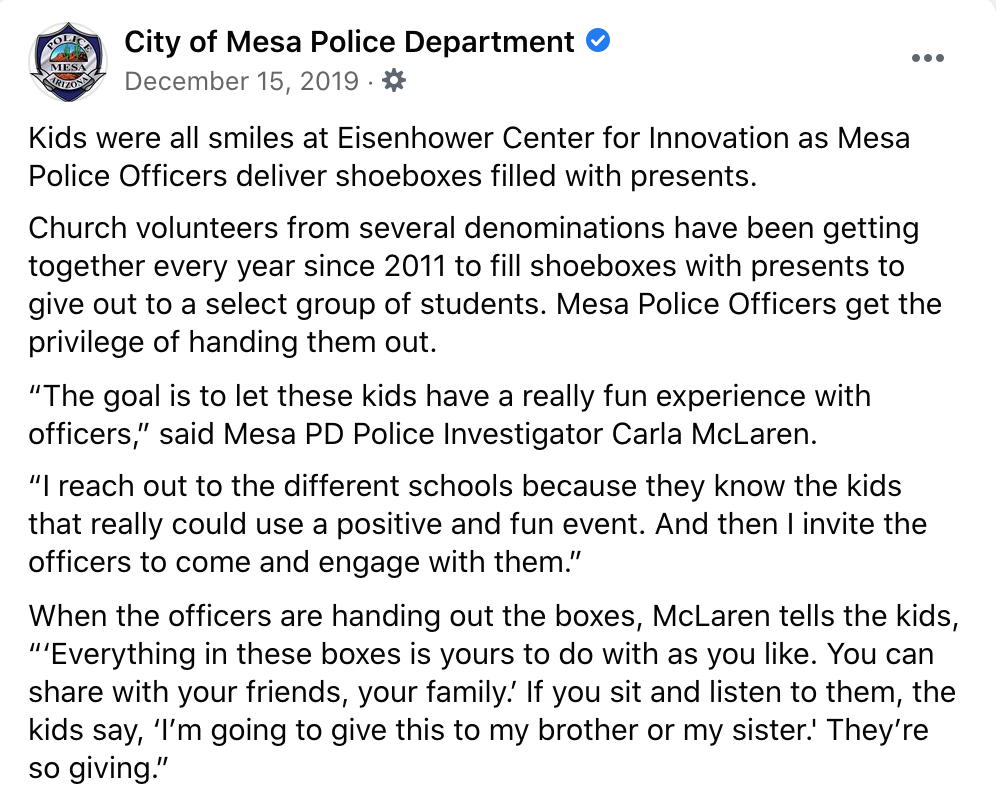996x806 pixels.
Task: Click the phrase 'positive and fun event'
Action: coord(491,525)
